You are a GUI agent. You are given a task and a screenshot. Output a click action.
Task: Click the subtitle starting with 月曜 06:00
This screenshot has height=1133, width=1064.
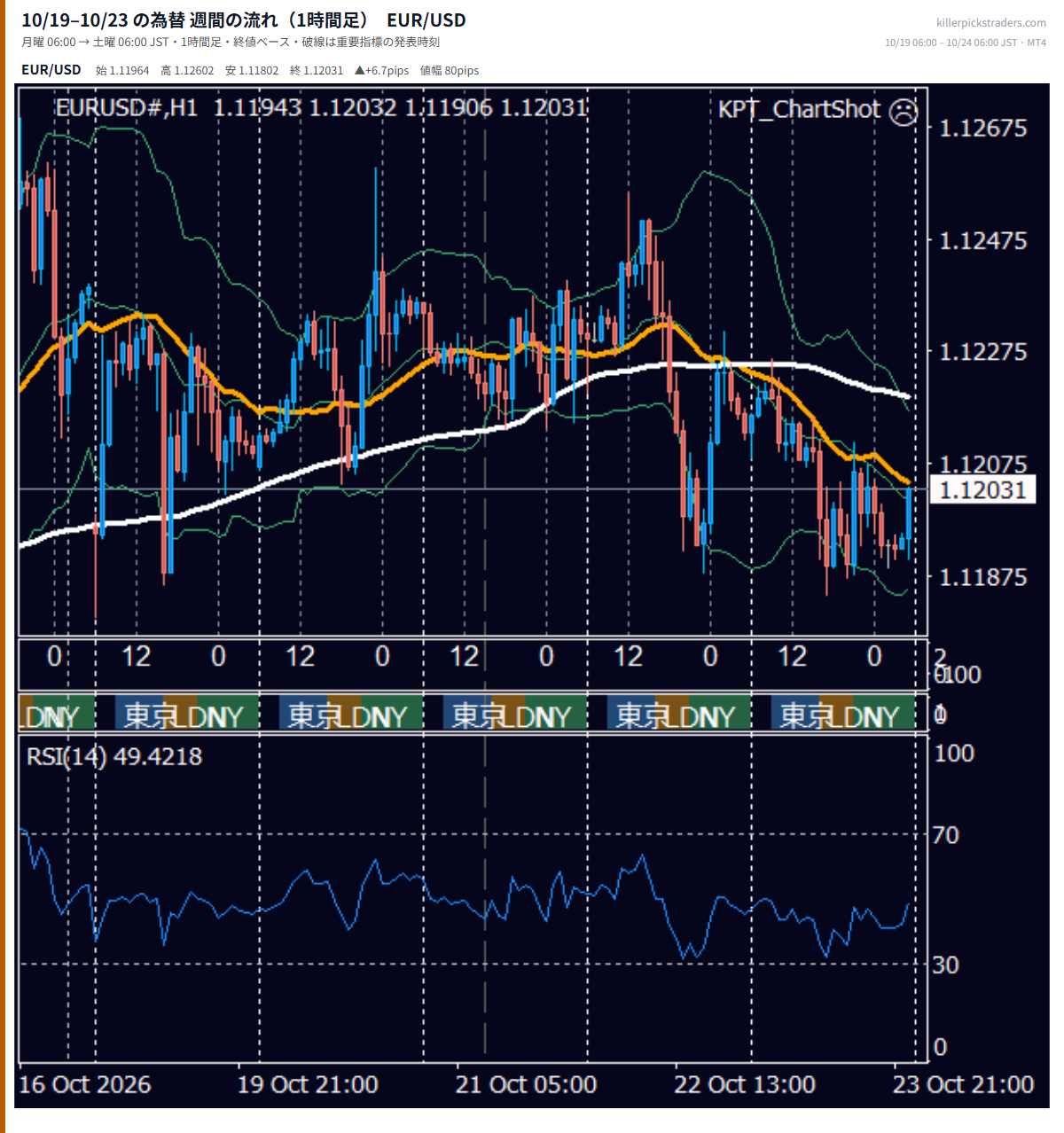[x=231, y=42]
